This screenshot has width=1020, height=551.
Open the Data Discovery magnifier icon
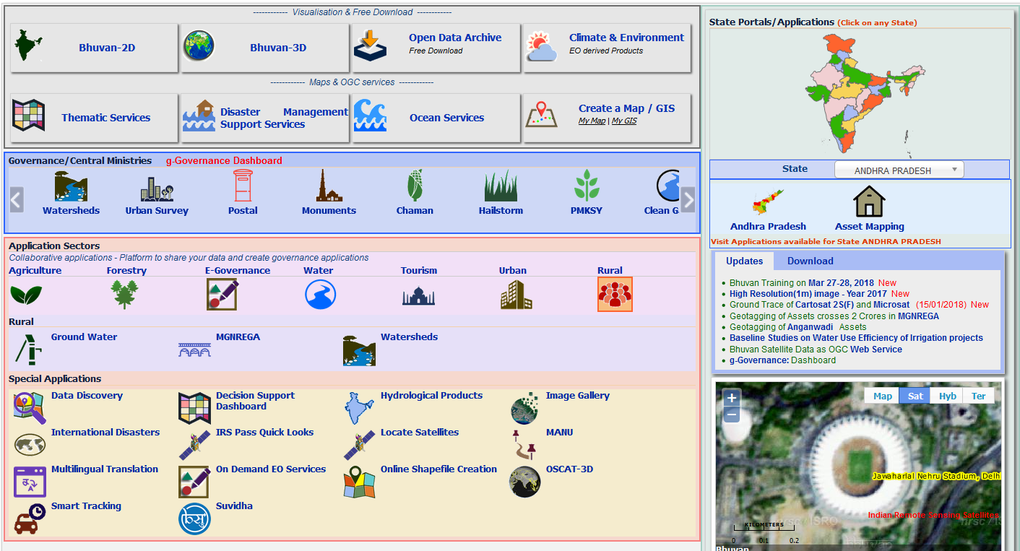coord(29,408)
